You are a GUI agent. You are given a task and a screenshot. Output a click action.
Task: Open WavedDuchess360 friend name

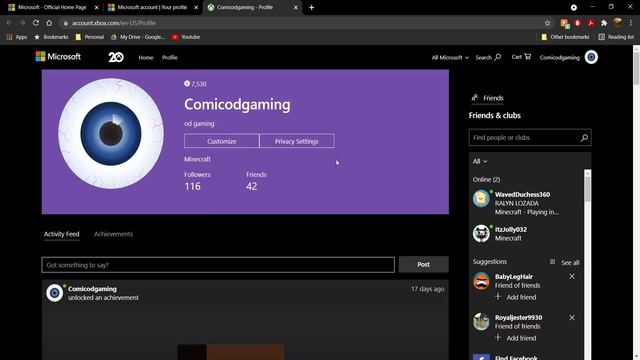pyautogui.click(x=522, y=194)
